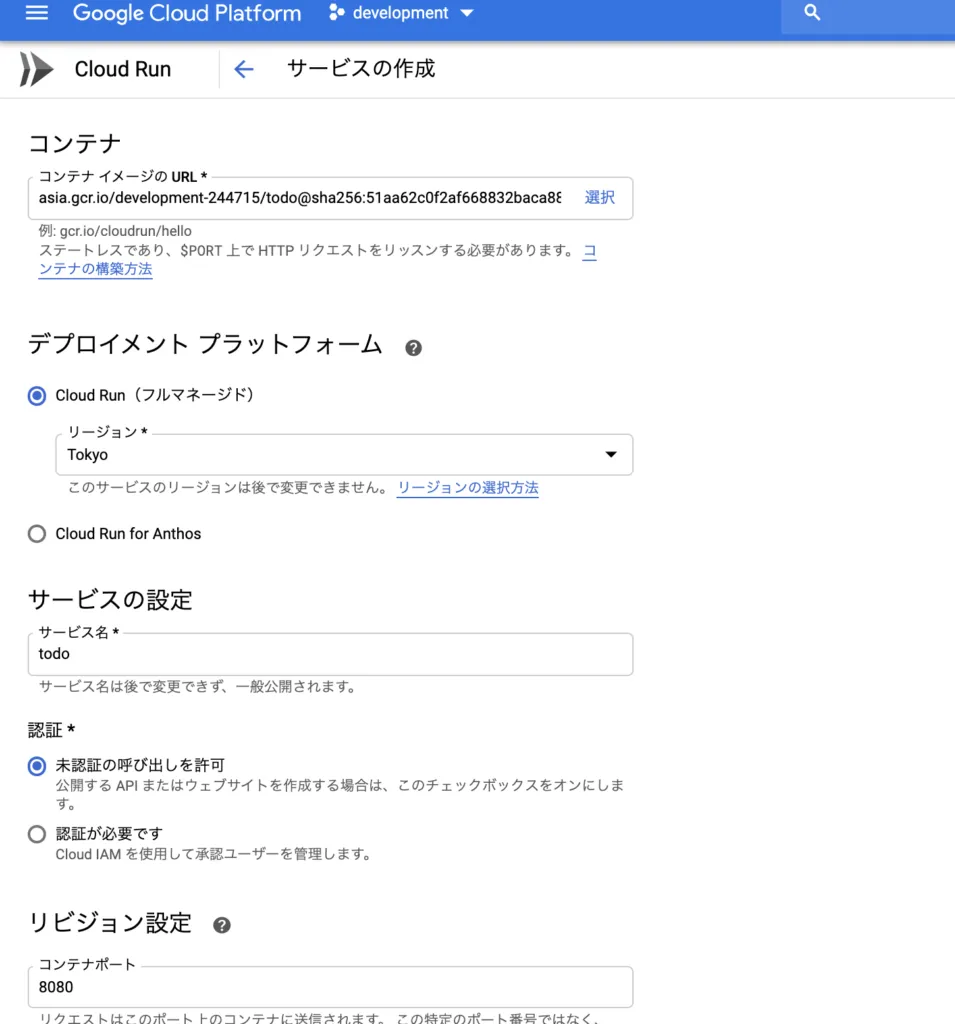Click the development project icon

click(336, 12)
